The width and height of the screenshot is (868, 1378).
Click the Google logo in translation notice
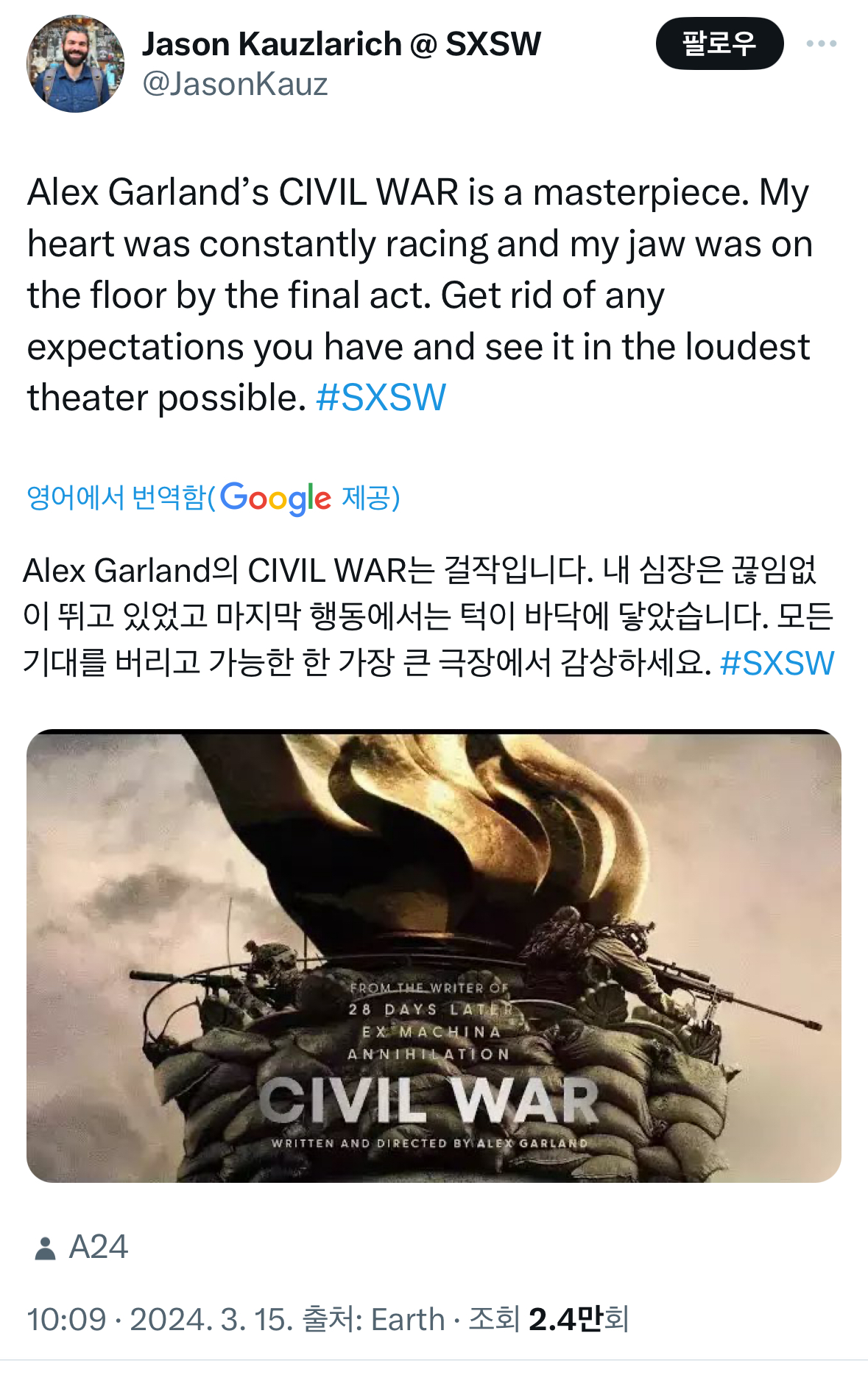(x=276, y=499)
